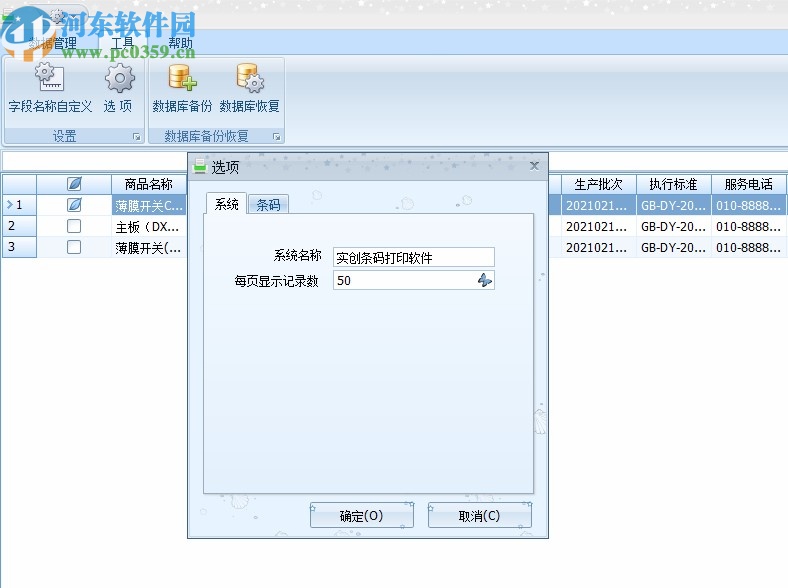This screenshot has width=788, height=588.
Task: Click the 系统名称 text field
Action: pos(414,257)
